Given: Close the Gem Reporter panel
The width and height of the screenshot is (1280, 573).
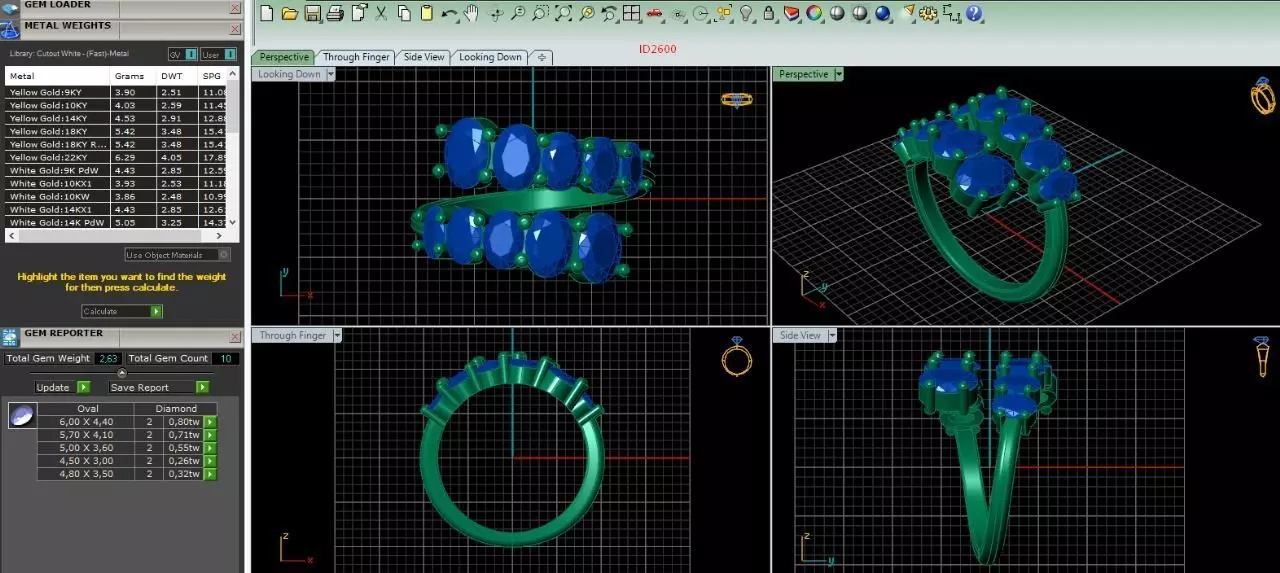Looking at the screenshot, I should tap(235, 337).
